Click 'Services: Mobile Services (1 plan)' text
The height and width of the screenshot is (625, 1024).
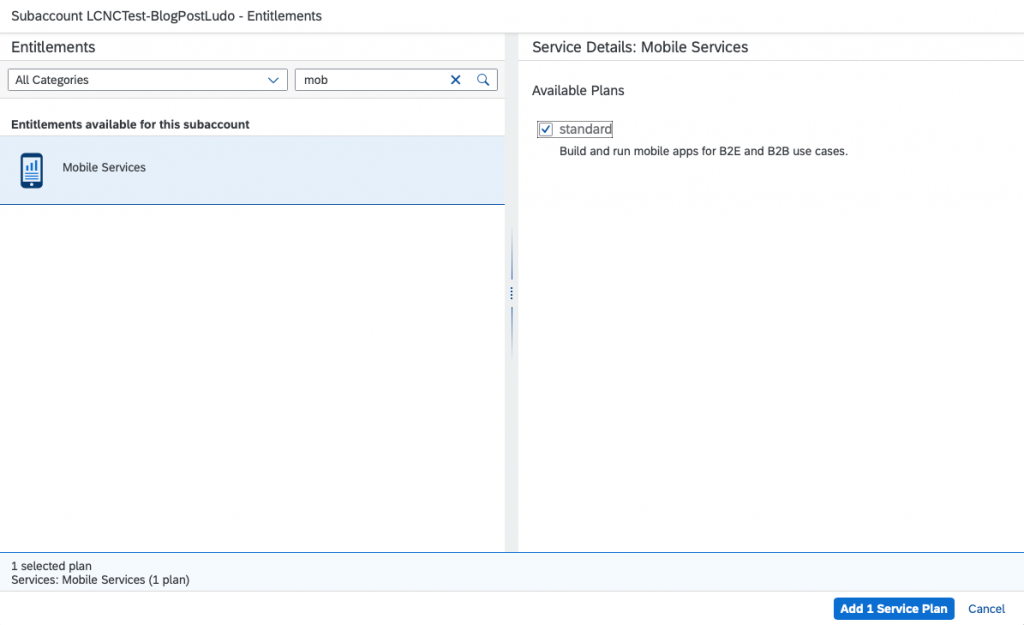pos(101,580)
